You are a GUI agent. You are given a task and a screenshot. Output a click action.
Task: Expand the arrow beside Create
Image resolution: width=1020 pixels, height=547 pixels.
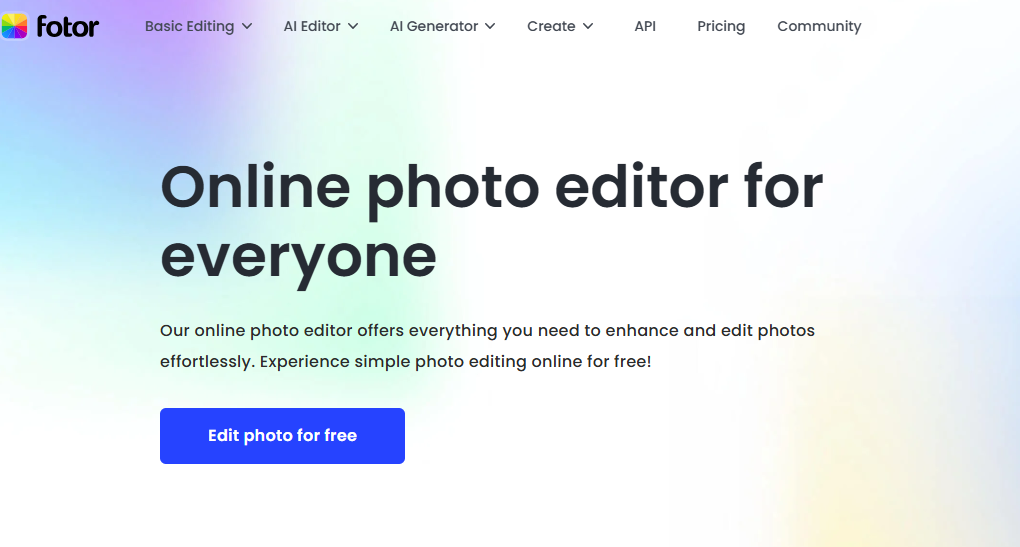point(588,27)
